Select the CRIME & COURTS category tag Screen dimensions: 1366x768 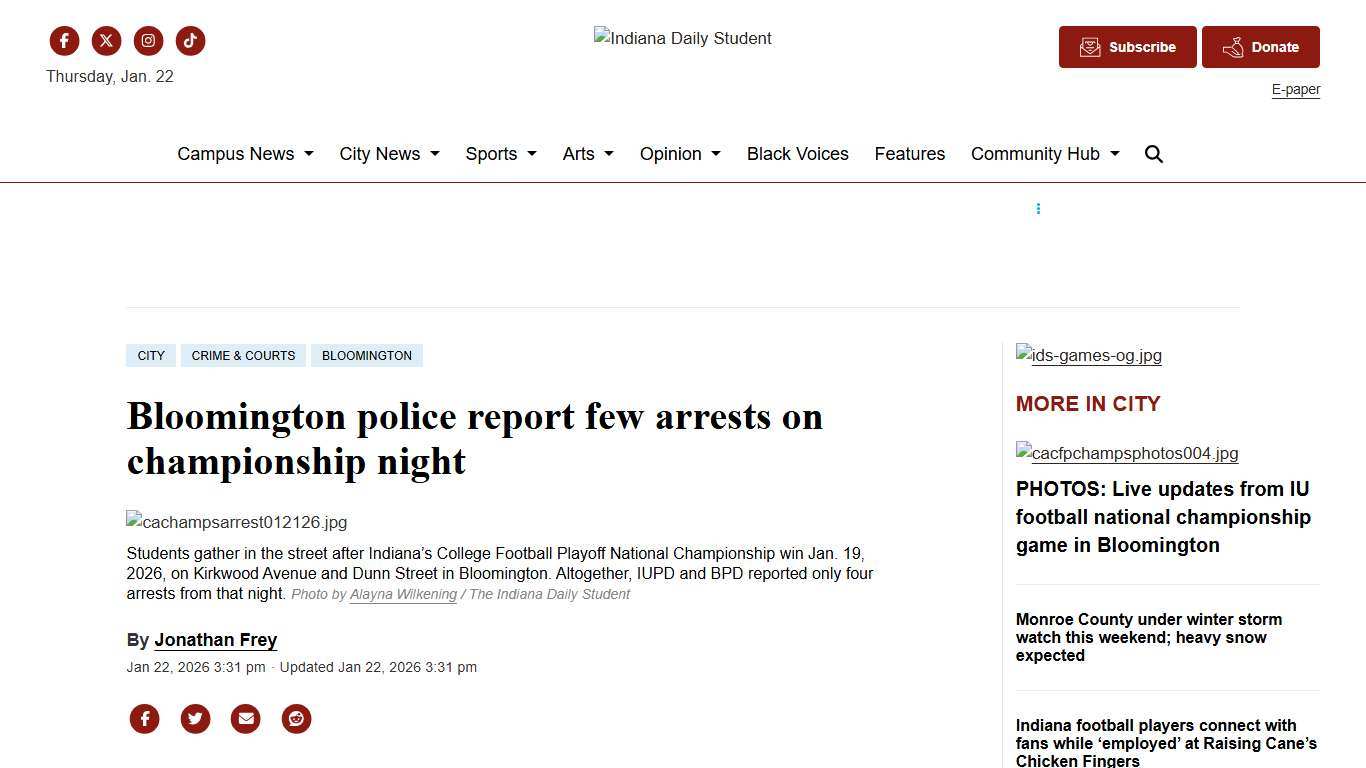pyautogui.click(x=243, y=355)
